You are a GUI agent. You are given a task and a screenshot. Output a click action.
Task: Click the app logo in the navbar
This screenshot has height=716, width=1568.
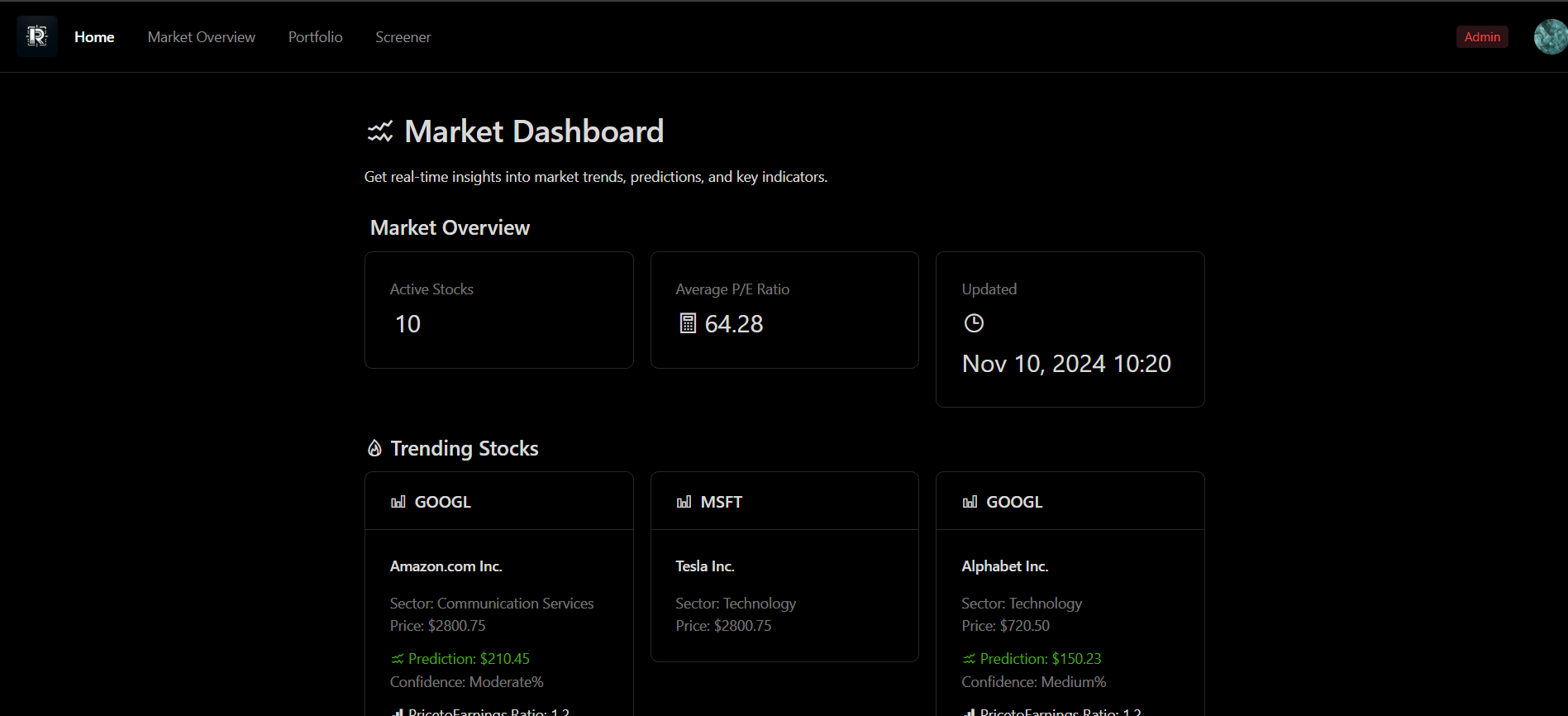pos(37,36)
